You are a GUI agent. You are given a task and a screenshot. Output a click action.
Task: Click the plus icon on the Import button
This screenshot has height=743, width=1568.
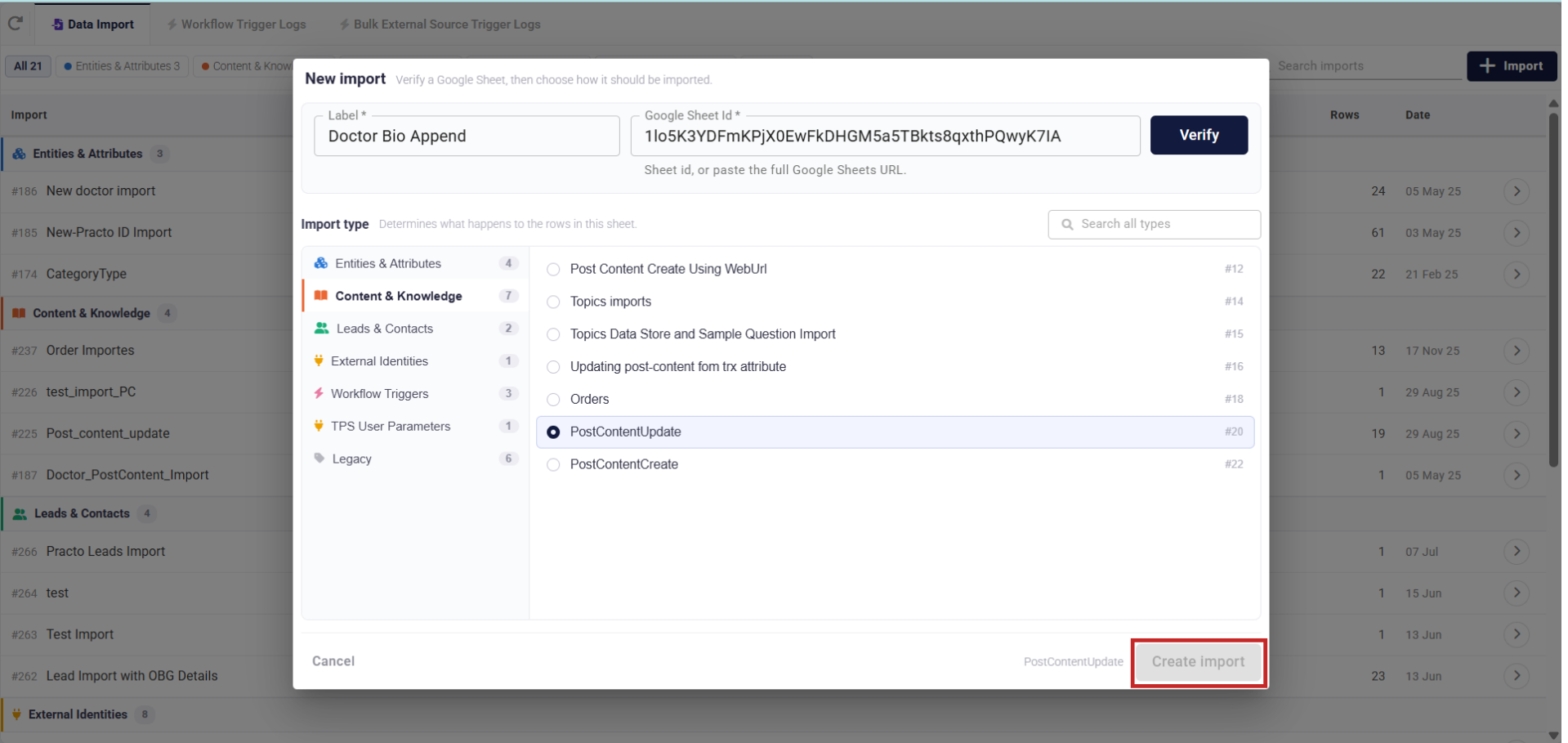point(1487,66)
